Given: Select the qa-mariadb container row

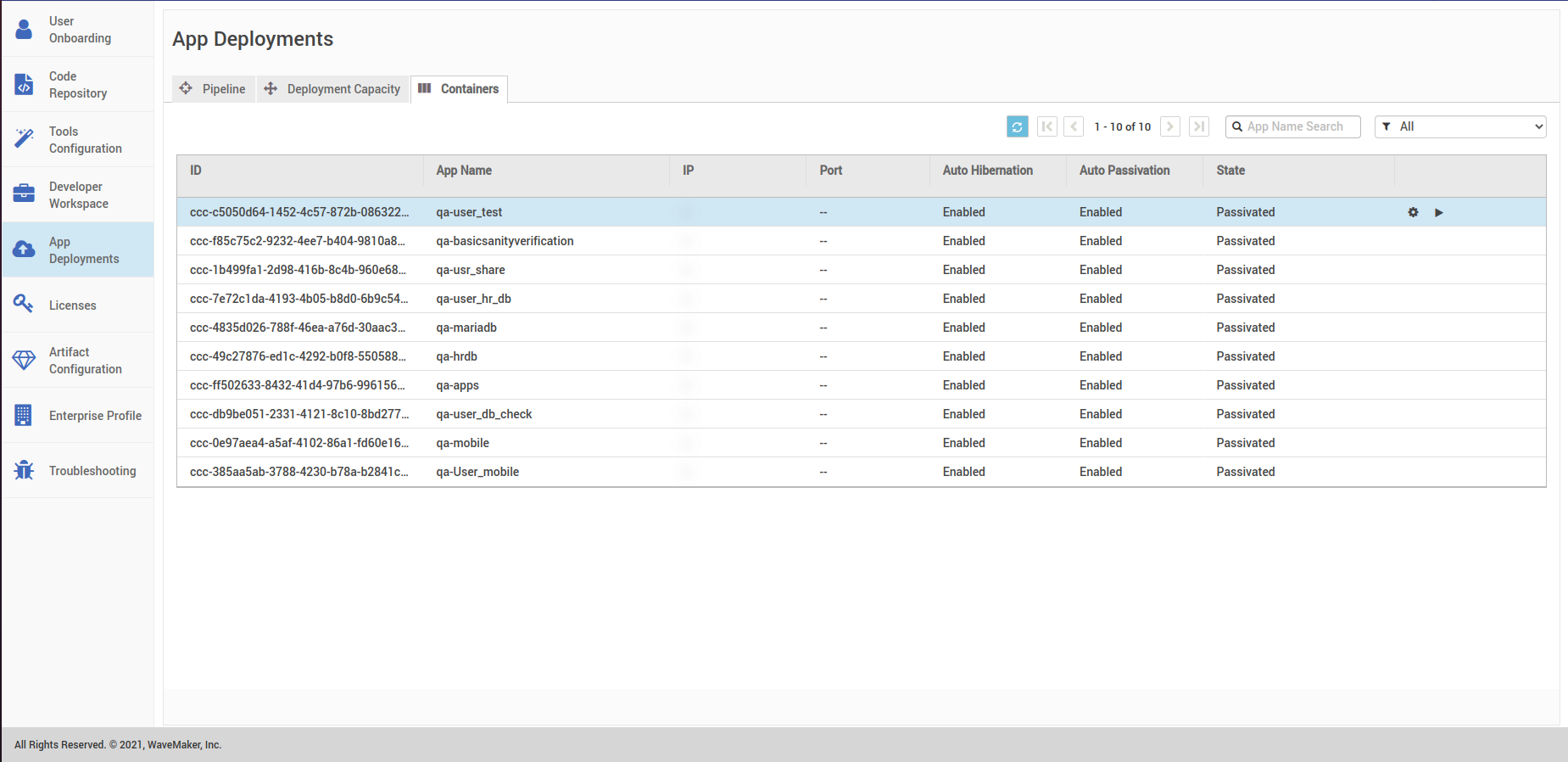Looking at the screenshot, I should [466, 328].
